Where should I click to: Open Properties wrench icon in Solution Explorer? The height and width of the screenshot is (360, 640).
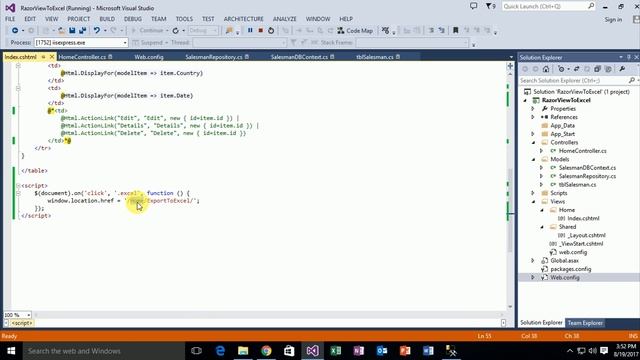coord(622,69)
